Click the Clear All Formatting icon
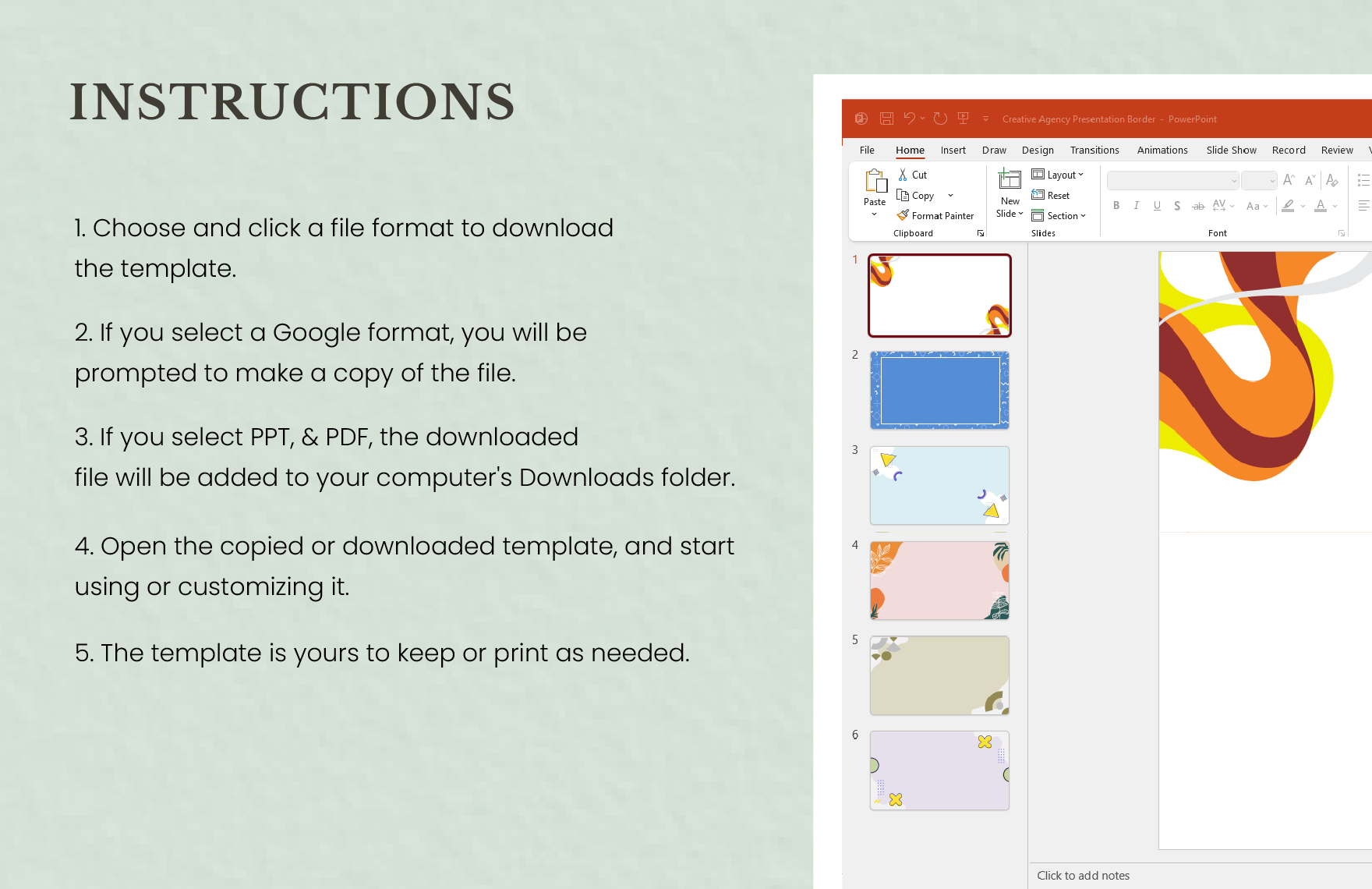 pyautogui.click(x=1331, y=181)
